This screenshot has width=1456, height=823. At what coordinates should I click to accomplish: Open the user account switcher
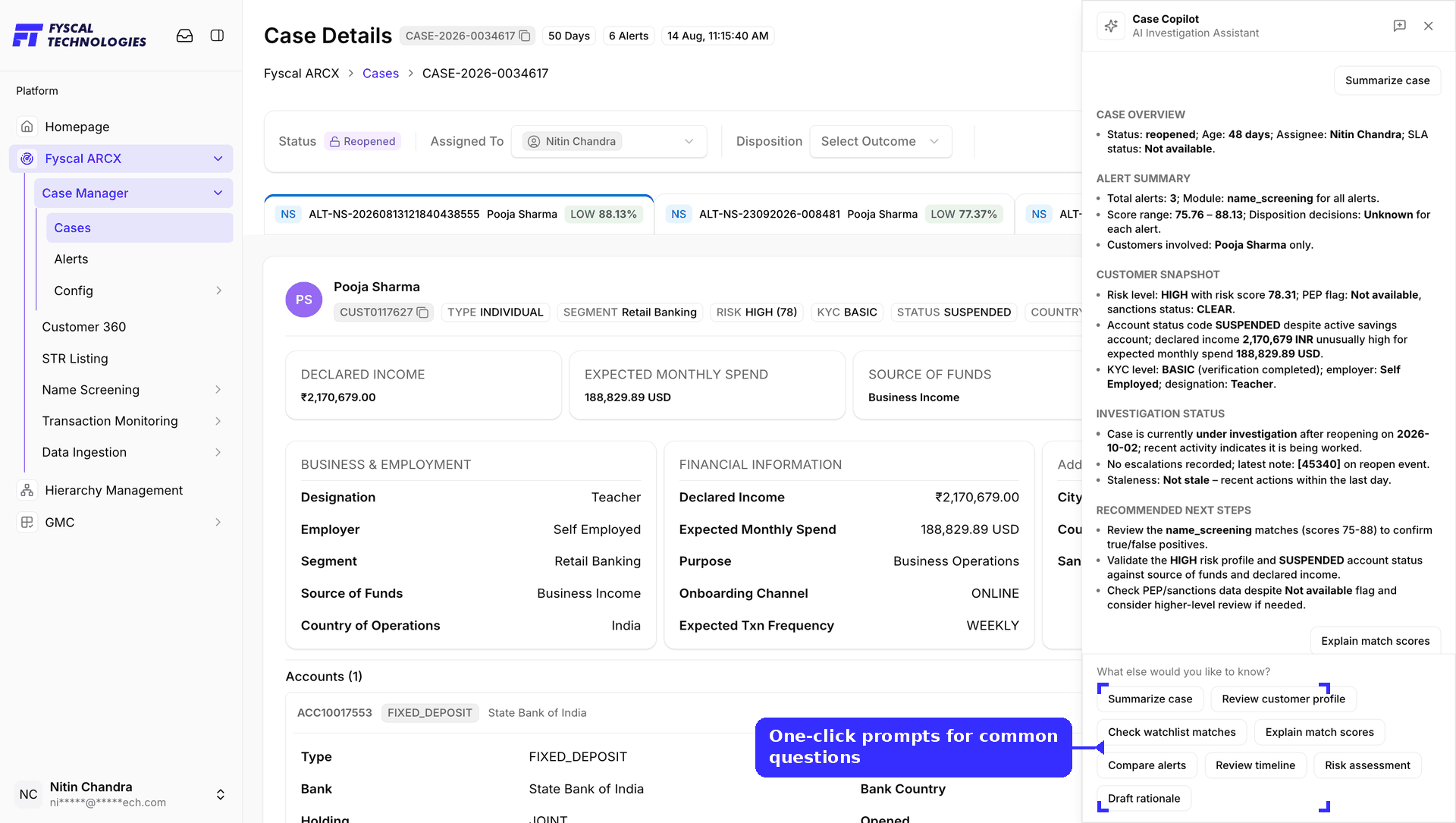point(220,794)
